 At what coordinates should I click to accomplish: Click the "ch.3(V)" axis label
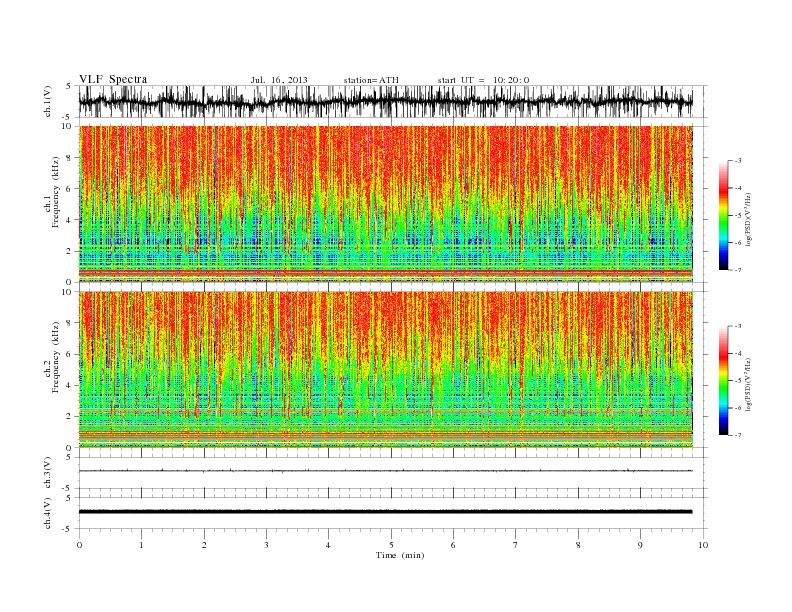48,473
